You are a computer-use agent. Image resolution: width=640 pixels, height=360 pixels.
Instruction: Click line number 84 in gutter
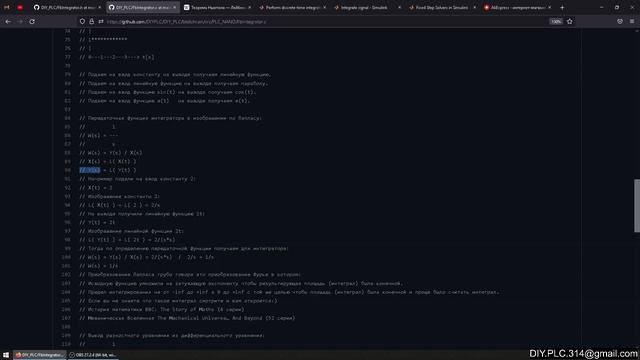(x=67, y=118)
